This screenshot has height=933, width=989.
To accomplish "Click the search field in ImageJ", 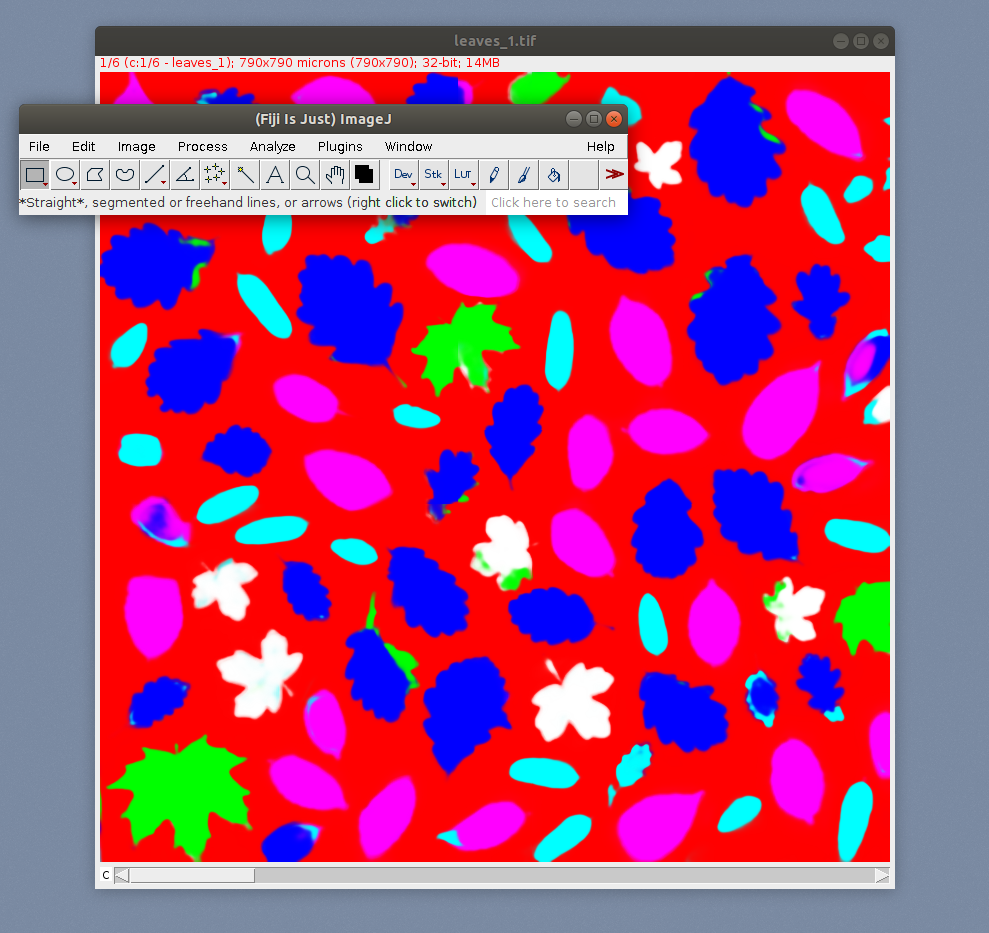I will click(553, 202).
